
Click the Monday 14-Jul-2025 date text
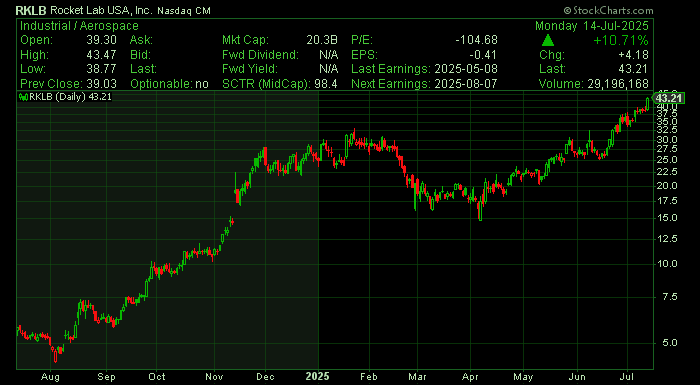[592, 26]
